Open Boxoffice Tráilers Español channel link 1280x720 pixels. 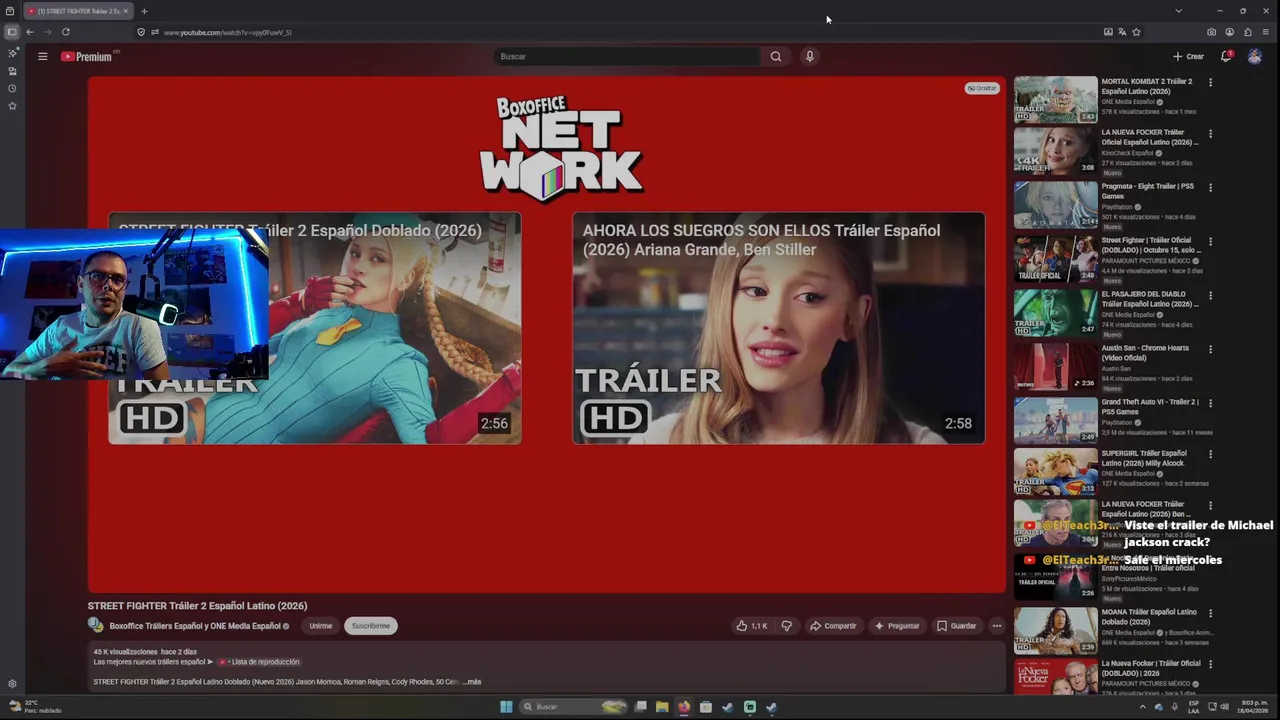click(x=195, y=626)
